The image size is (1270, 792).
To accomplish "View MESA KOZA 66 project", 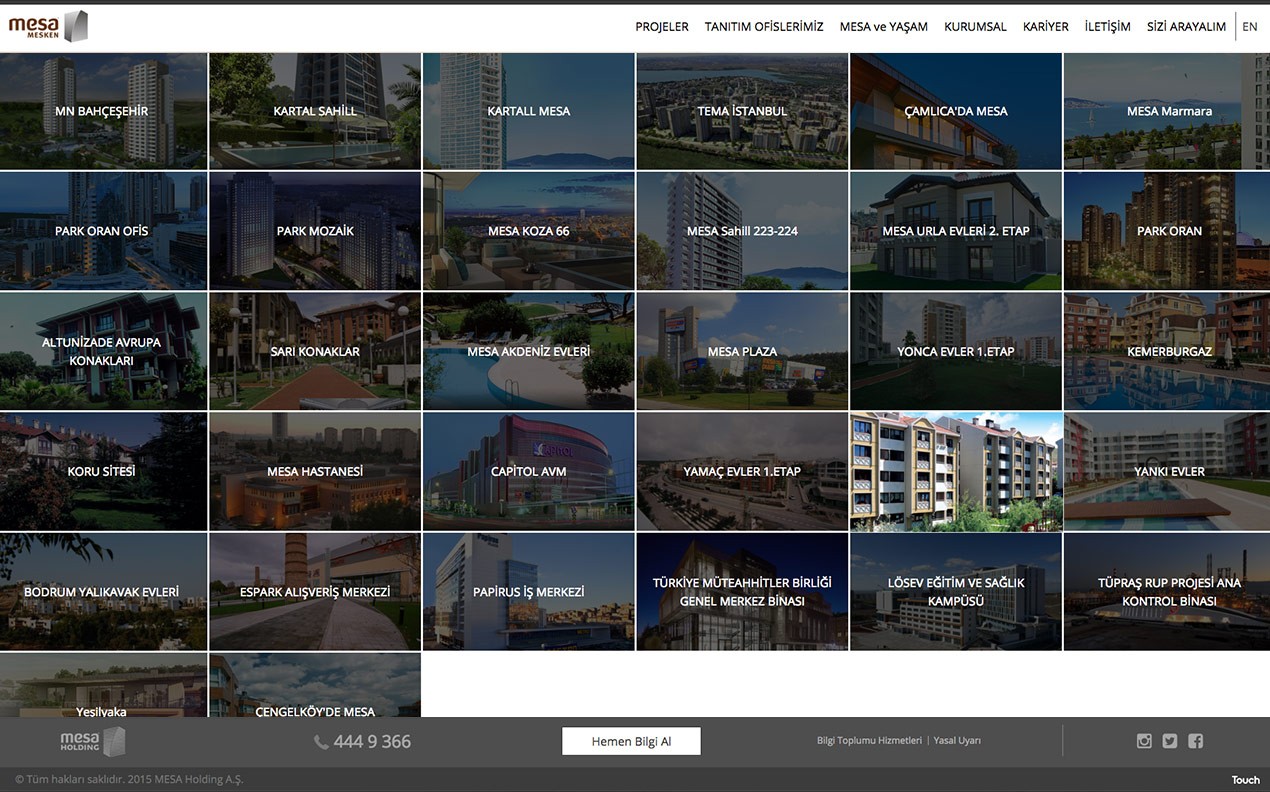I will click(x=528, y=231).
